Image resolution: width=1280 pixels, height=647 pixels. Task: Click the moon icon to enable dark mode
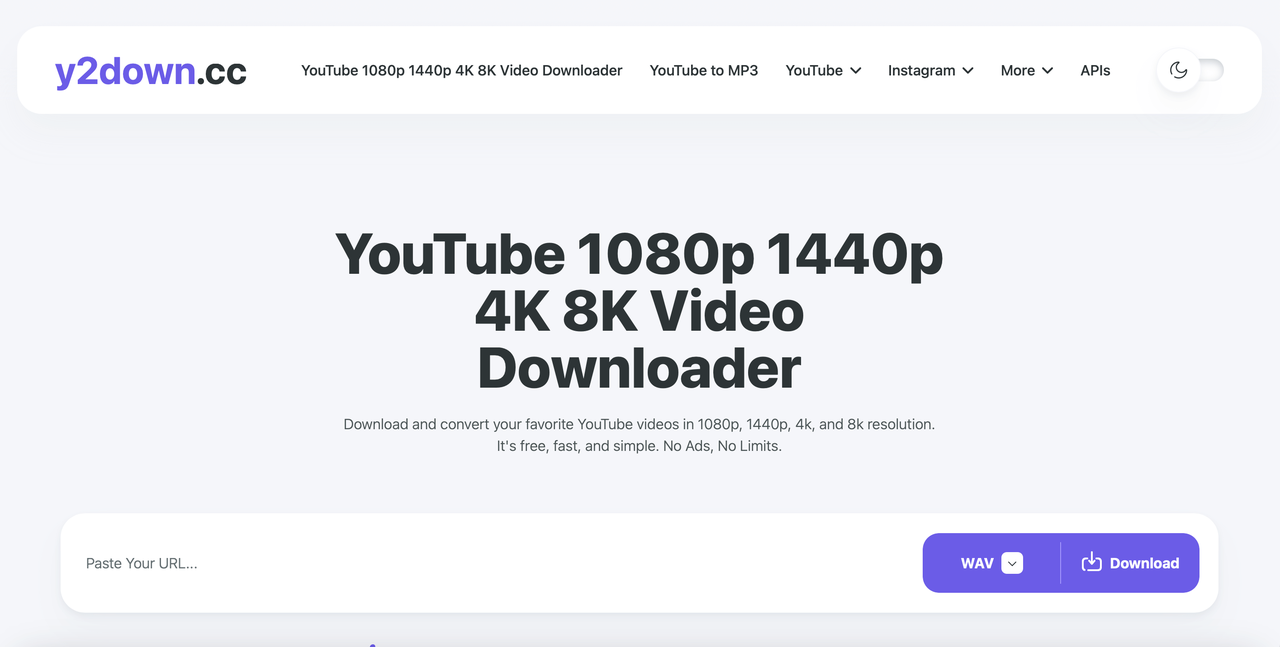(1178, 70)
